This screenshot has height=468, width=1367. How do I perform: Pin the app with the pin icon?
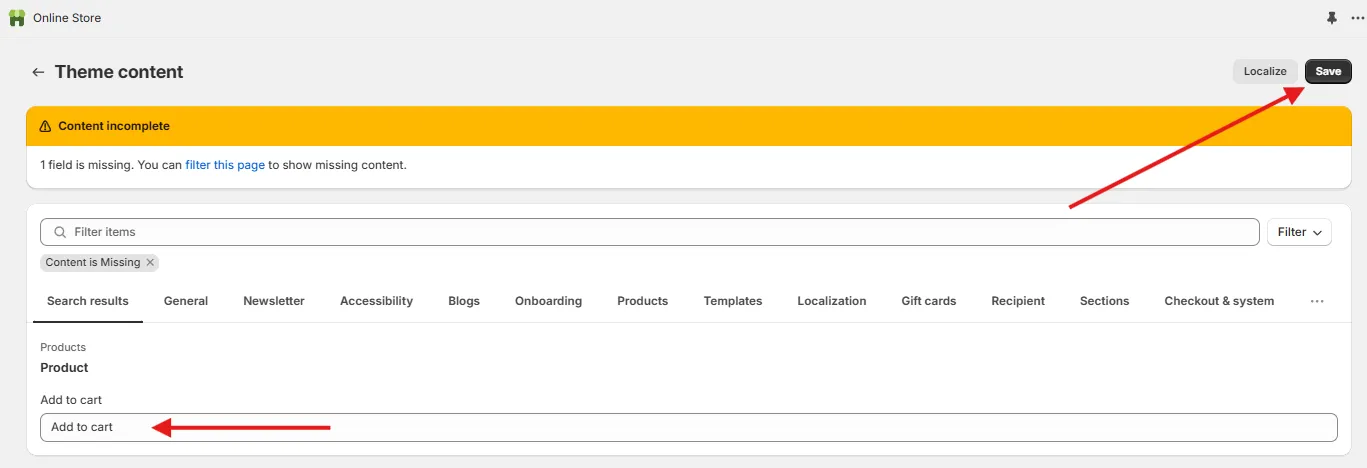pos(1331,18)
